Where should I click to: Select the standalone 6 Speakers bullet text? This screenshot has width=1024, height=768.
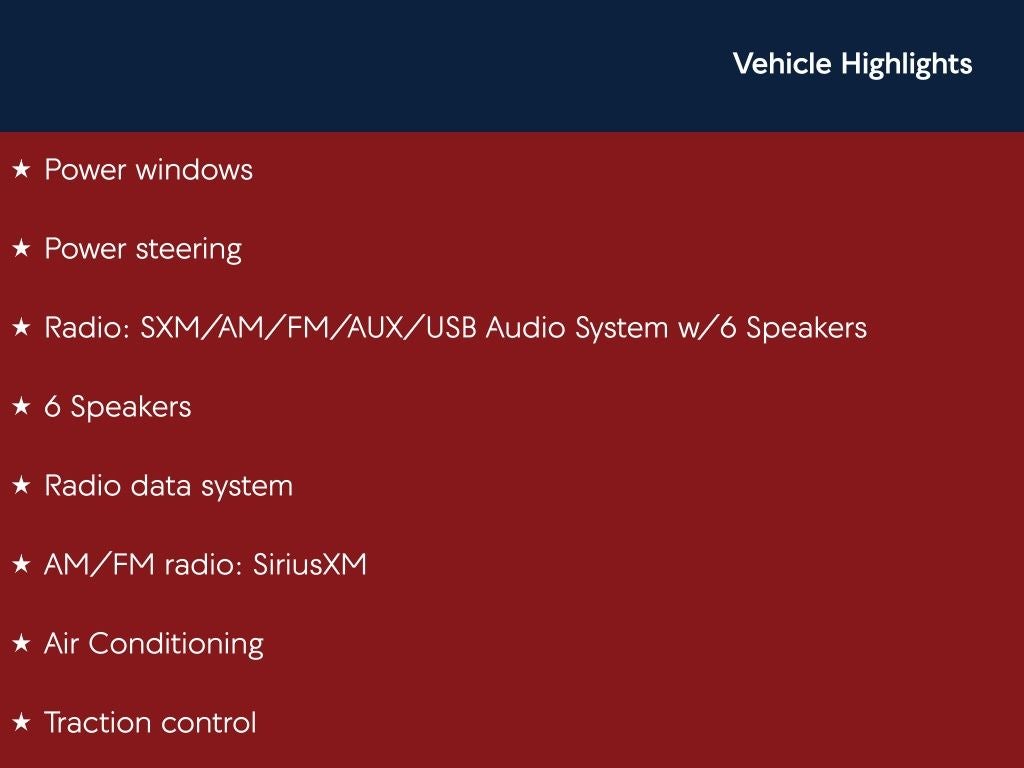click(117, 407)
